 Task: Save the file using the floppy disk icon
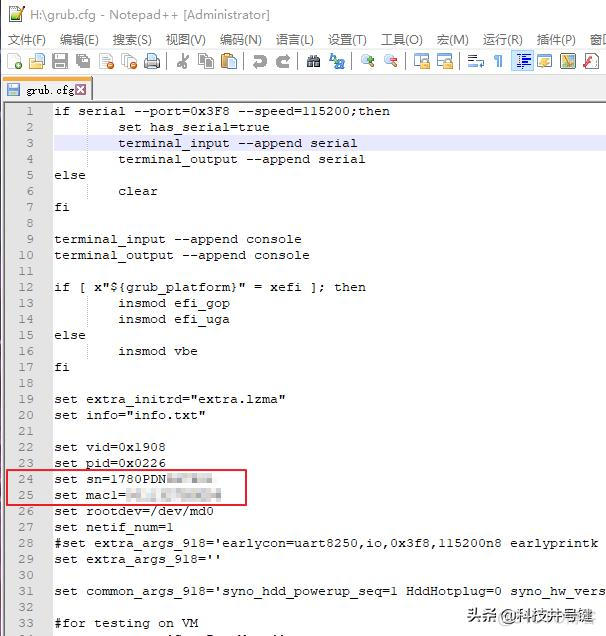point(60,61)
